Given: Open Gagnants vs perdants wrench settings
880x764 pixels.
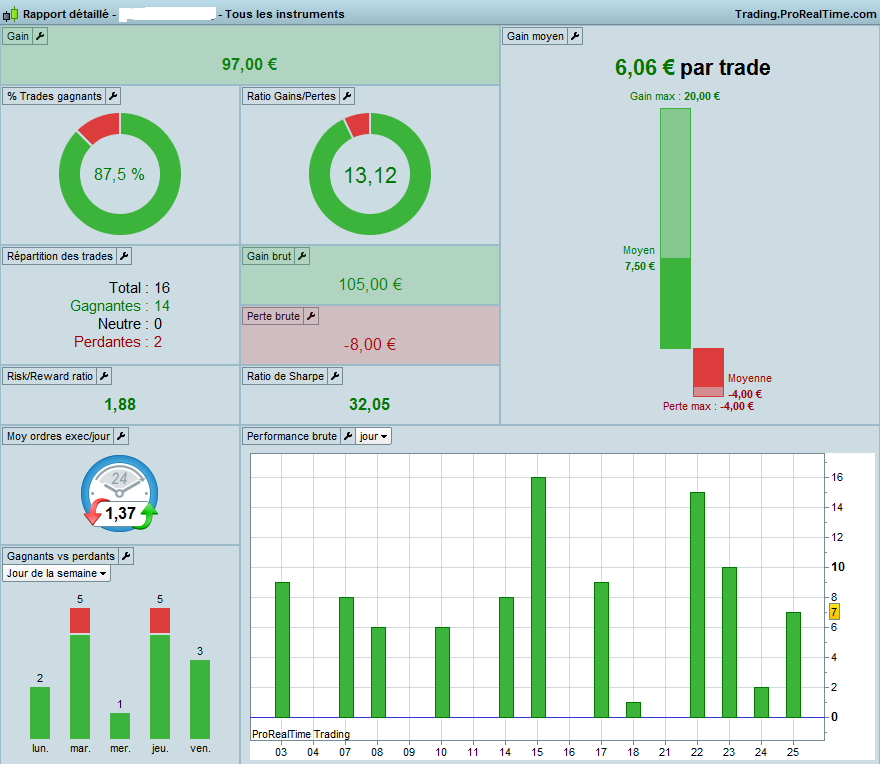Looking at the screenshot, I should point(126,556).
